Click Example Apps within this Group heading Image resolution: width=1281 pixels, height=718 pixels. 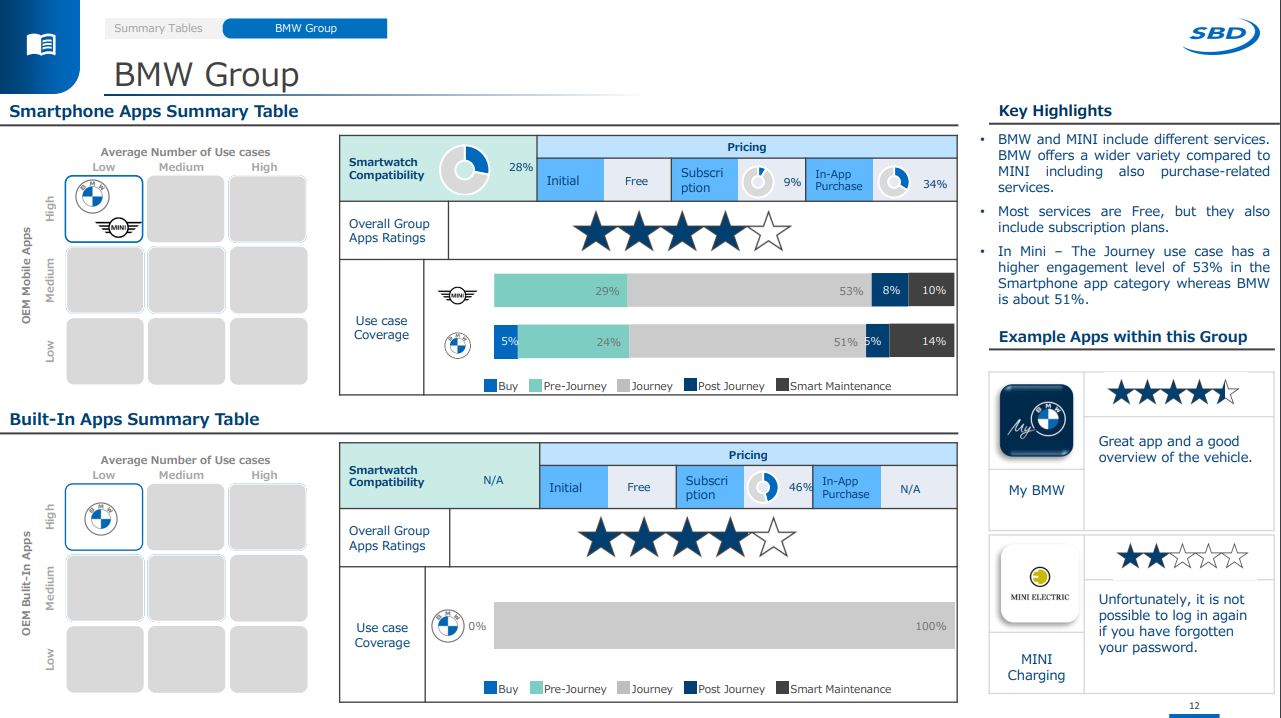[x=1123, y=337]
